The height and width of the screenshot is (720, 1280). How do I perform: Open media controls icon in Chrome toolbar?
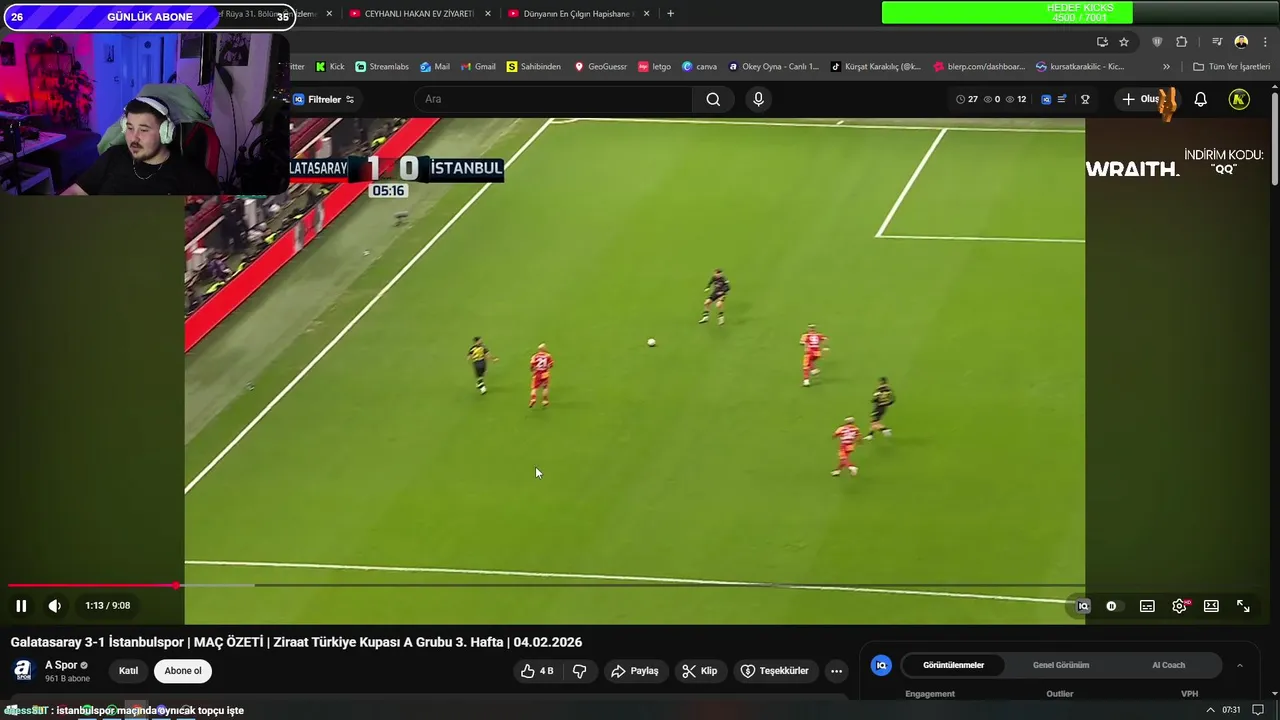1216,42
